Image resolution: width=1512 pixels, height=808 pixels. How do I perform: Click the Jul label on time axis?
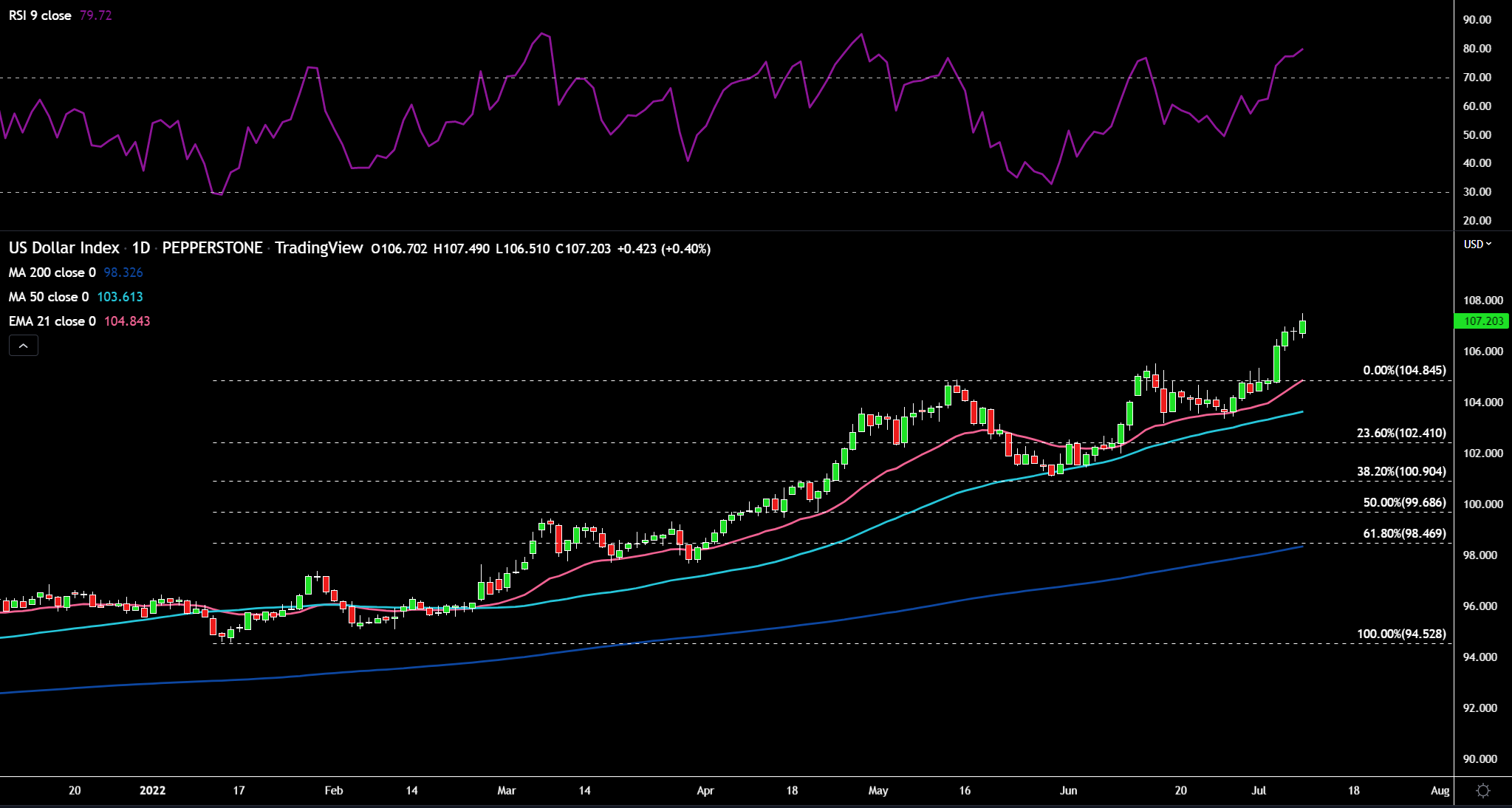1259,791
